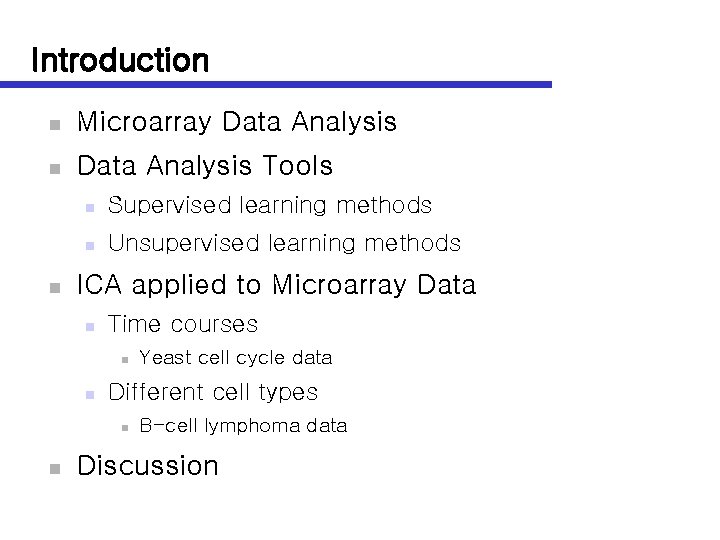Click the bullet next to 'Data Analysis Tools'

(x=55, y=167)
